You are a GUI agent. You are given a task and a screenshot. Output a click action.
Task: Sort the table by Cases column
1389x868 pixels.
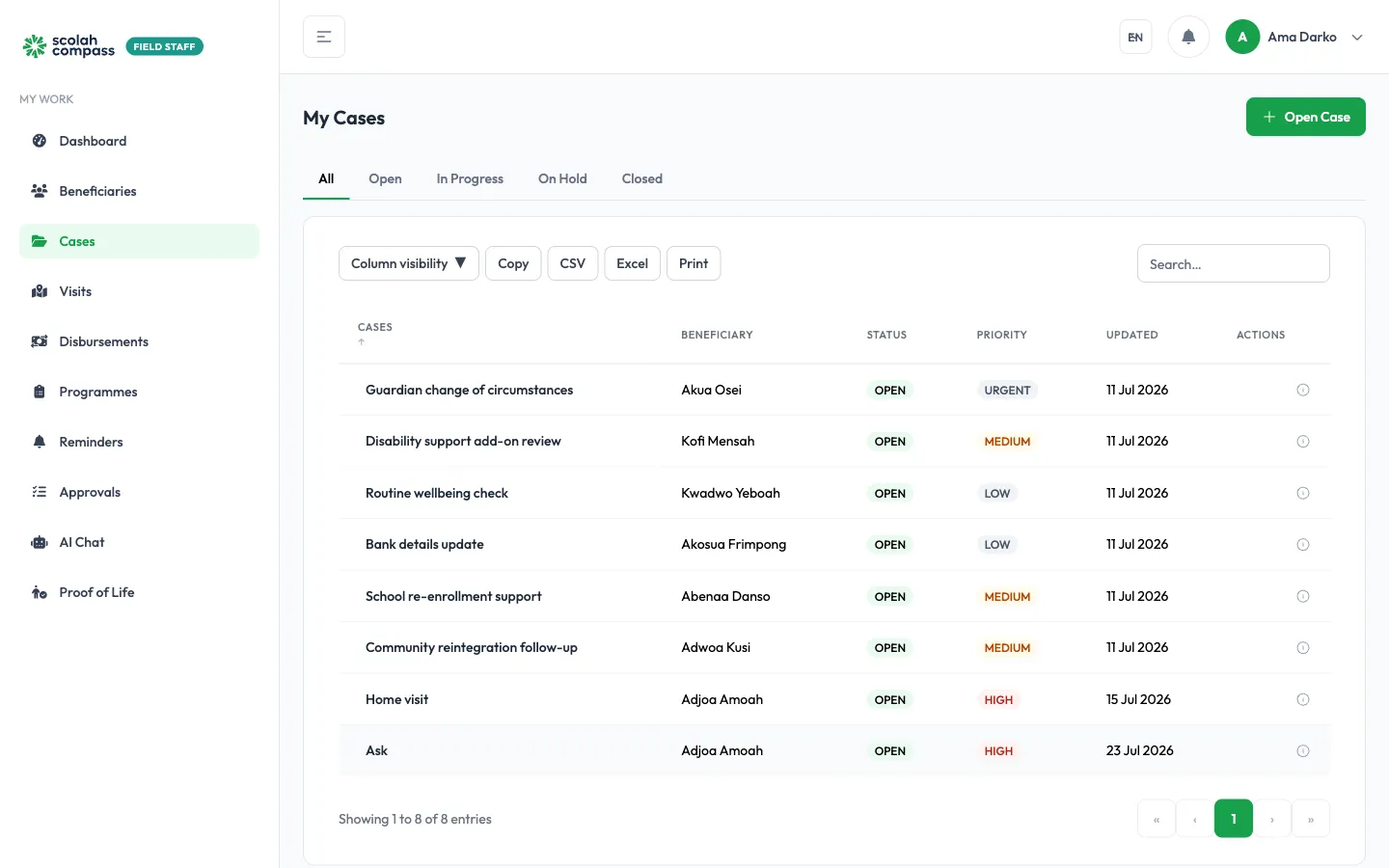click(375, 334)
